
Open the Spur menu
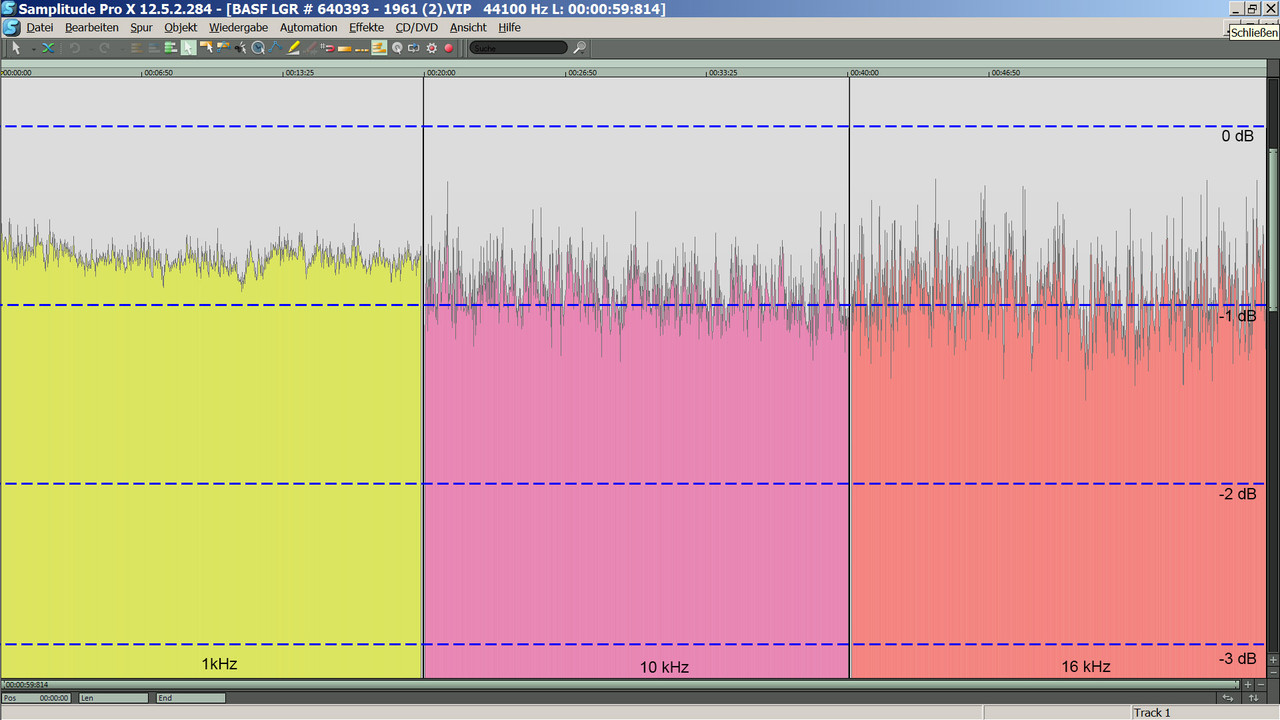tap(141, 27)
